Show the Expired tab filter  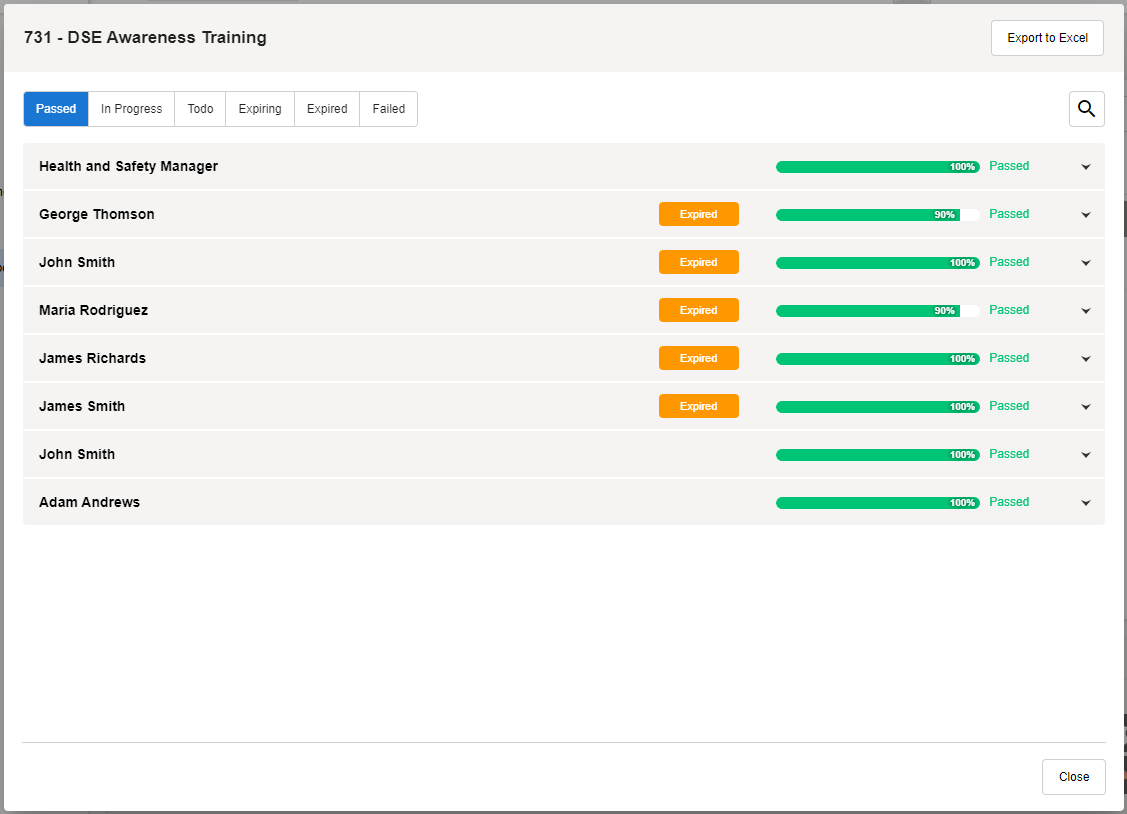click(x=327, y=109)
